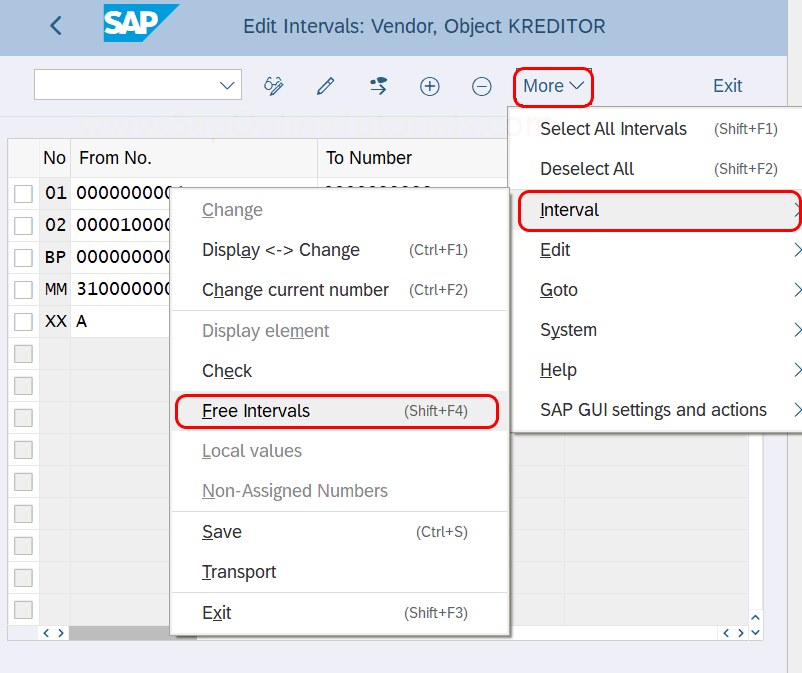Viewport: 802px width, 673px height.
Task: Click the pencil edit icon
Action: [325, 86]
